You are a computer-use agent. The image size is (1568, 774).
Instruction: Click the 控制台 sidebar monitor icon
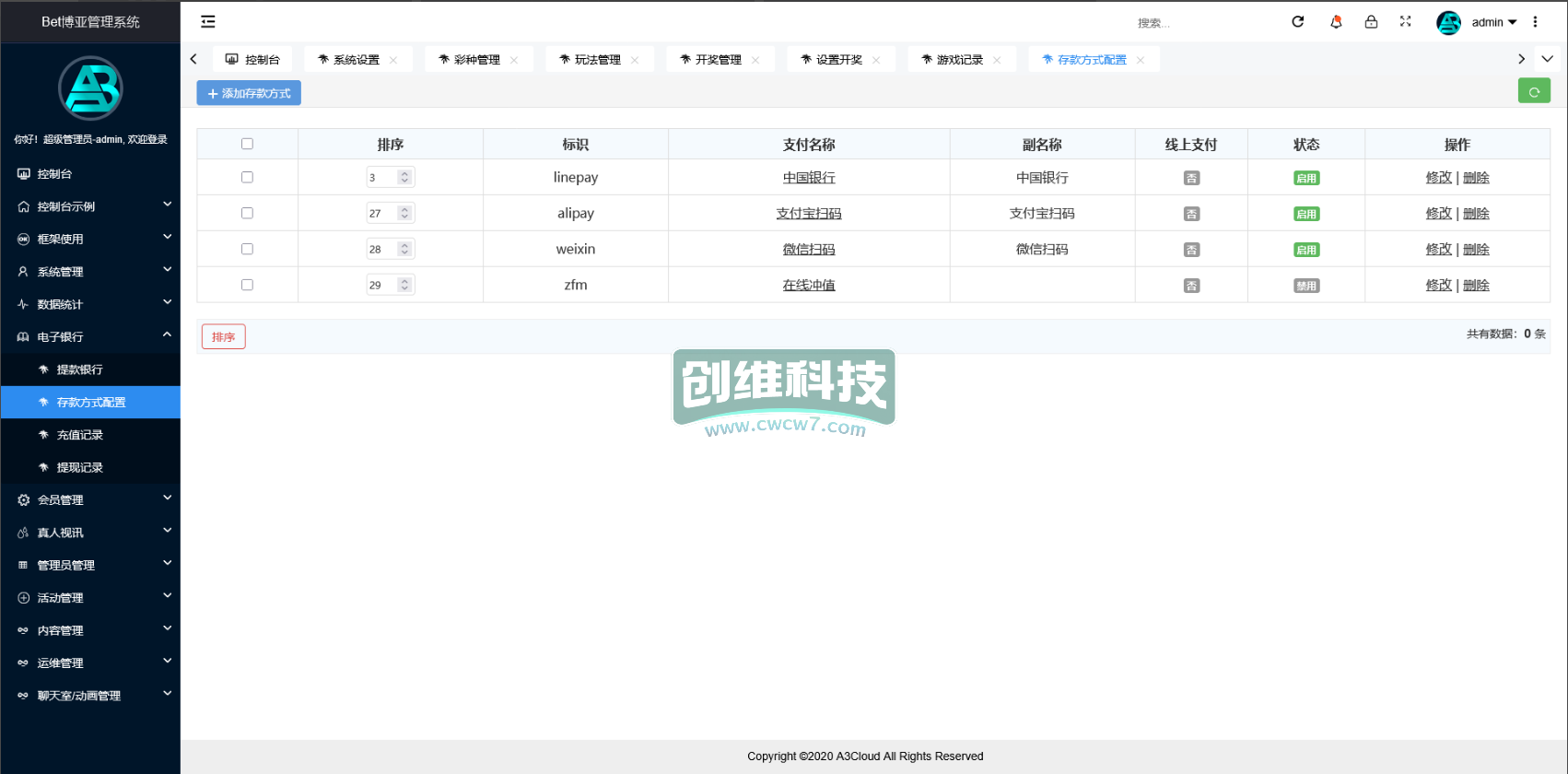(23, 173)
